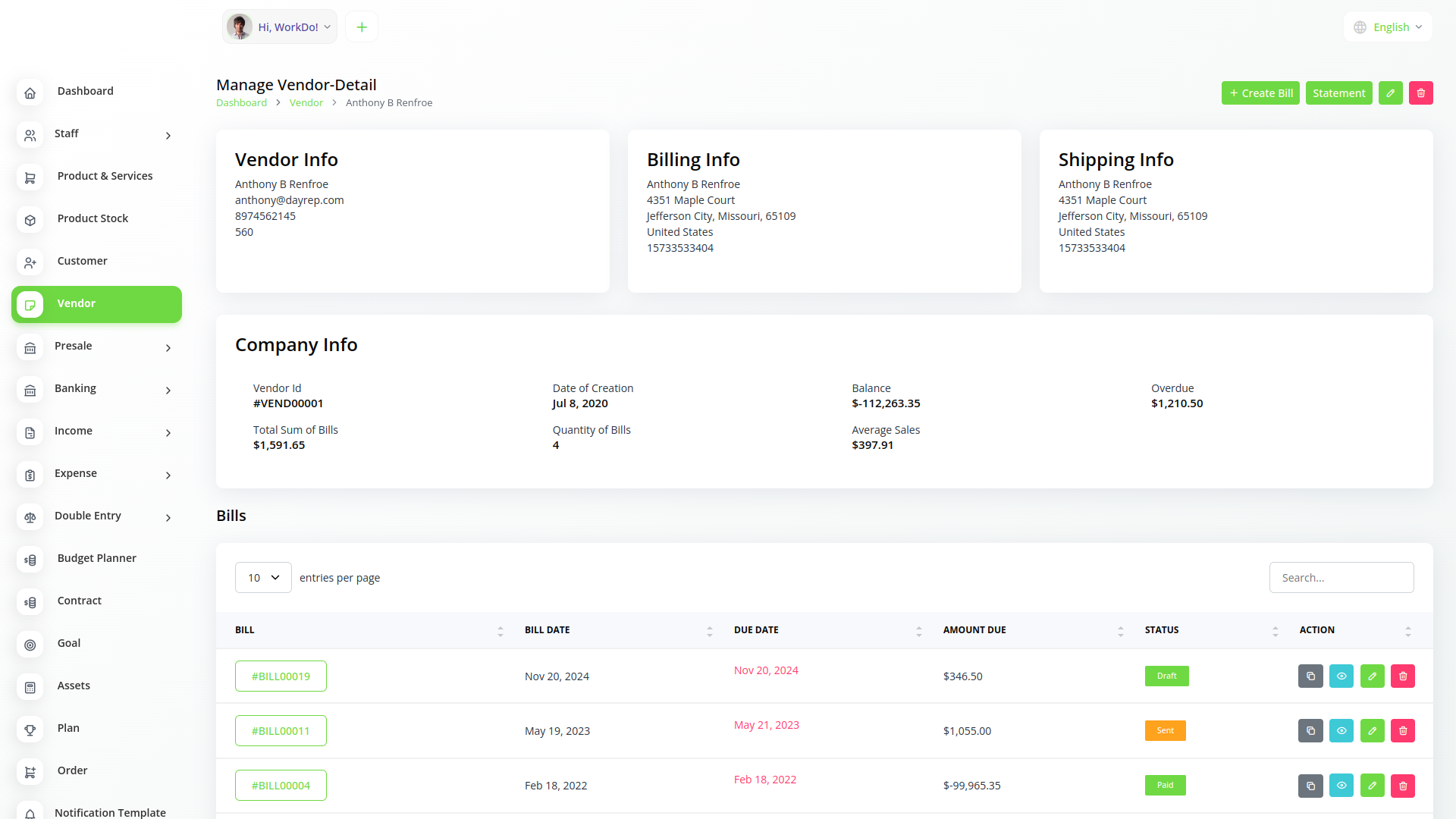This screenshot has width=1456, height=819.
Task: View bill #BILL00019 with eye icon
Action: point(1341,676)
